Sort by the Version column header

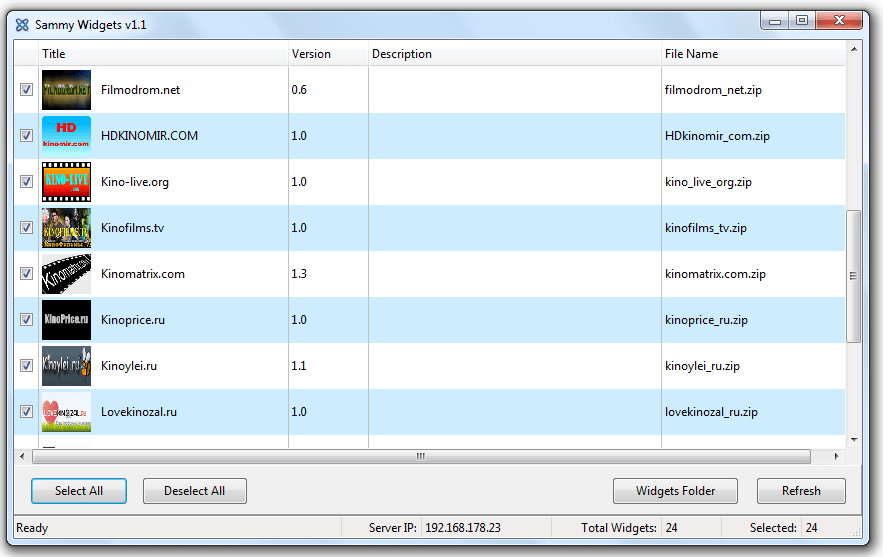(x=327, y=54)
